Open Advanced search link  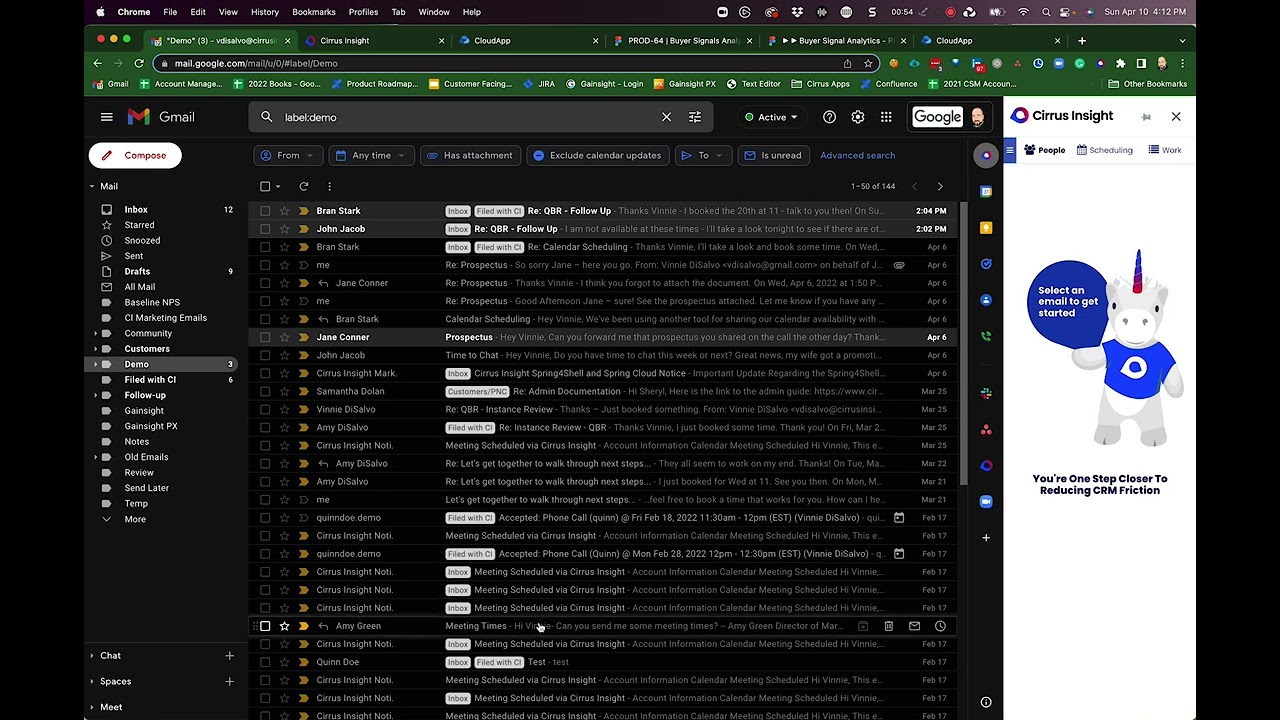tap(857, 155)
